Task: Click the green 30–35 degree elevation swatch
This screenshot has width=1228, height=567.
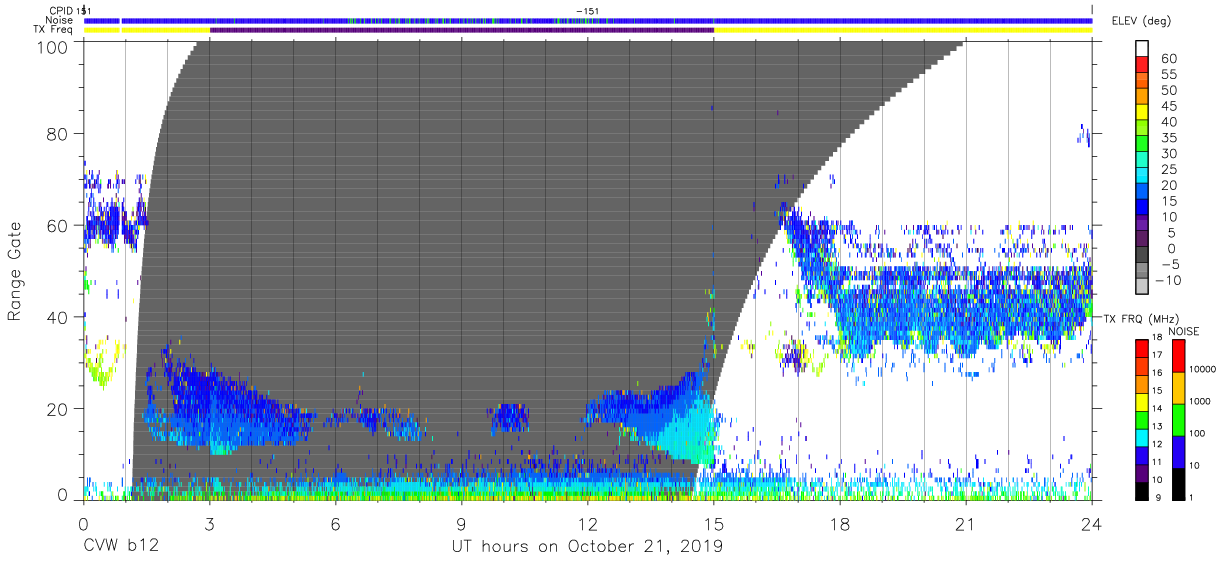Action: pyautogui.click(x=1142, y=145)
